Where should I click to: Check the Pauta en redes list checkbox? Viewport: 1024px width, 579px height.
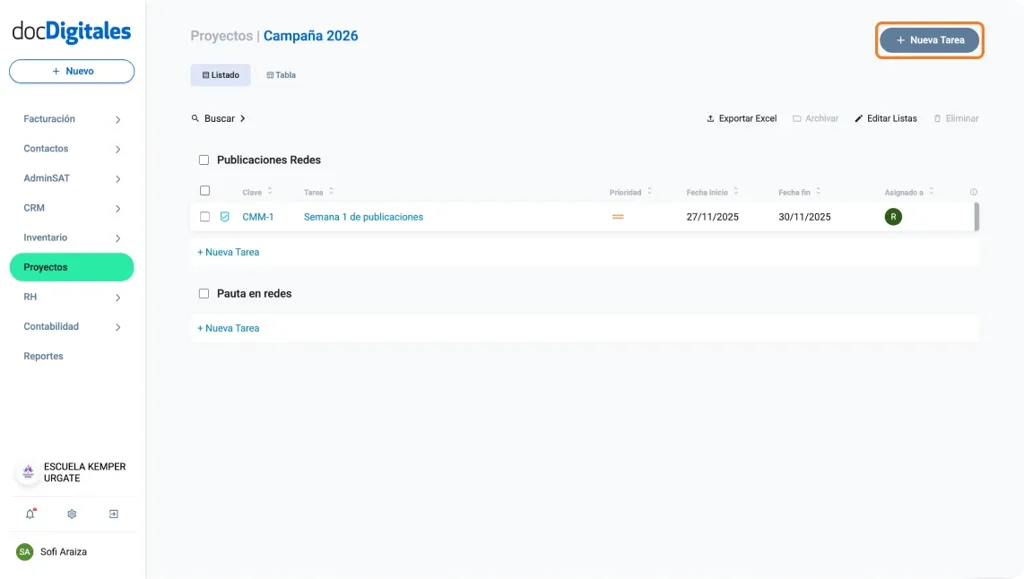tap(204, 293)
